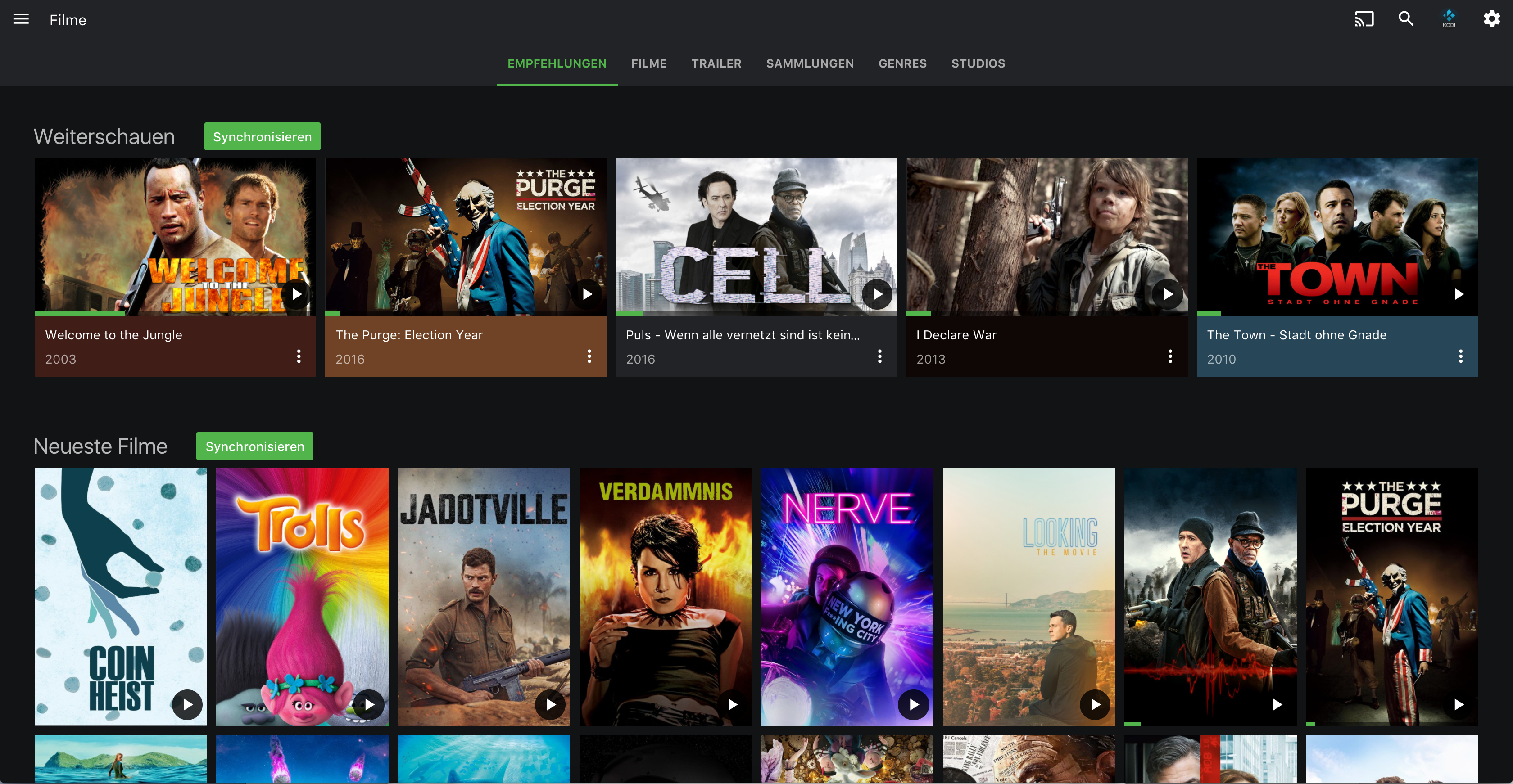The height and width of the screenshot is (784, 1513).
Task: Open the Sammlungen tab
Action: [x=809, y=63]
